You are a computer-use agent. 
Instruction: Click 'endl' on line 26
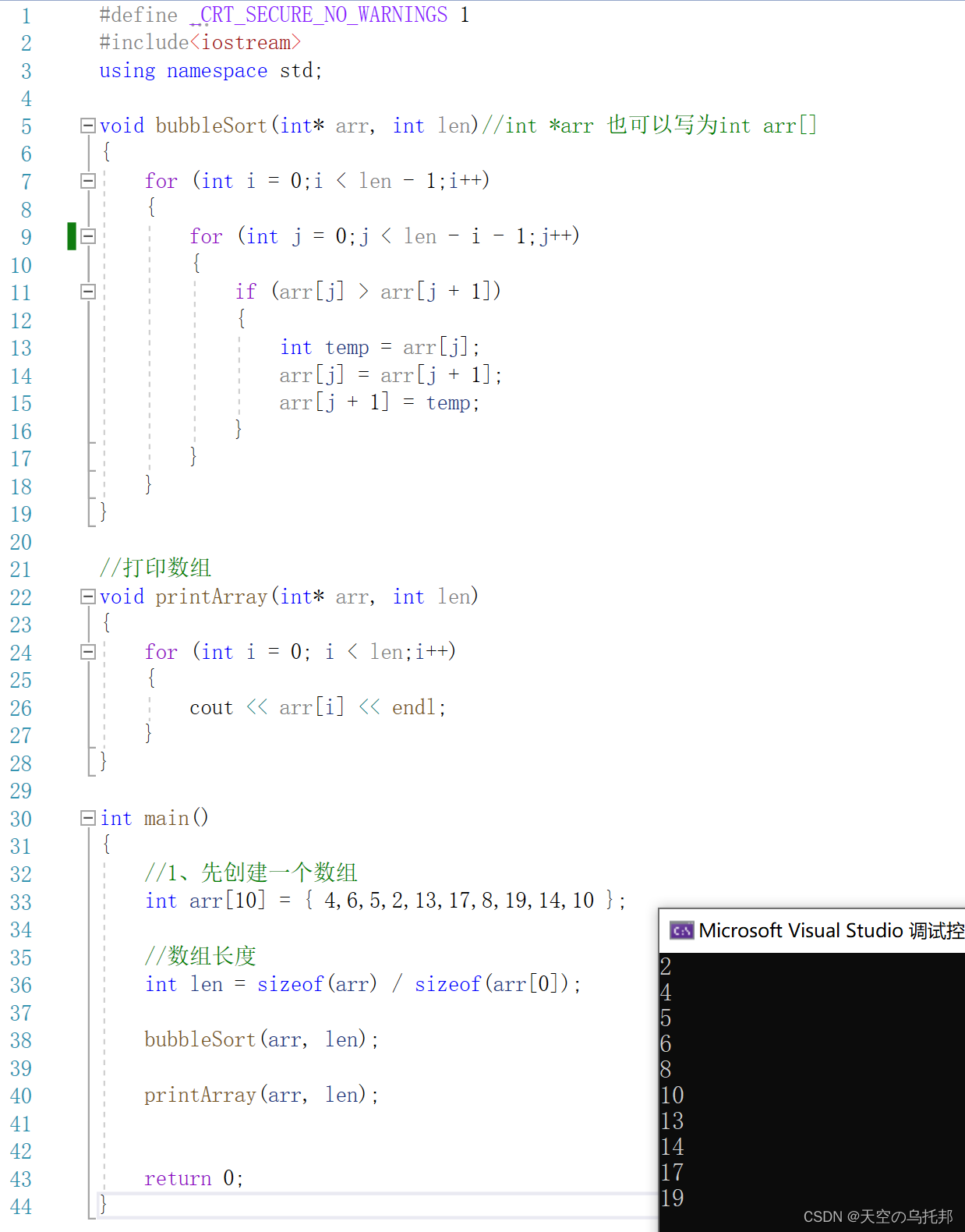pyautogui.click(x=414, y=707)
